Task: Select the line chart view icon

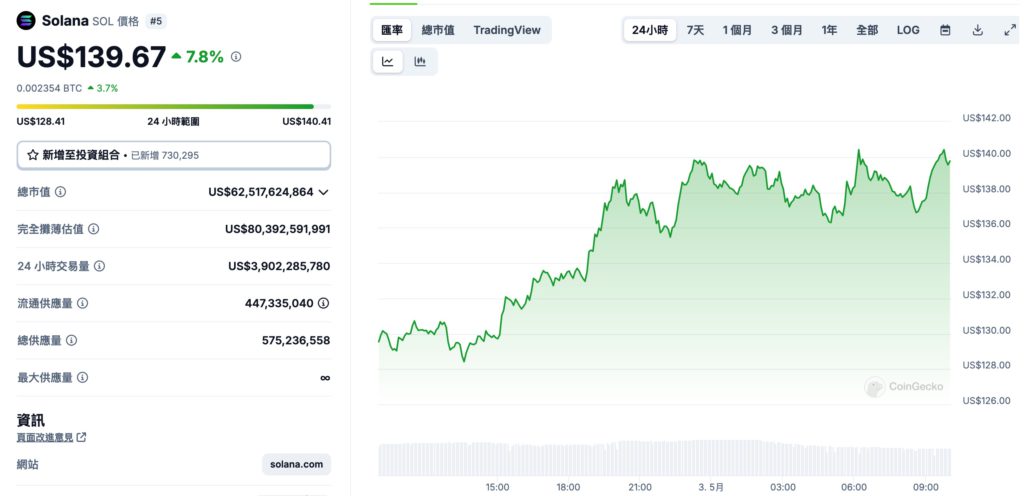Action: pyautogui.click(x=387, y=62)
